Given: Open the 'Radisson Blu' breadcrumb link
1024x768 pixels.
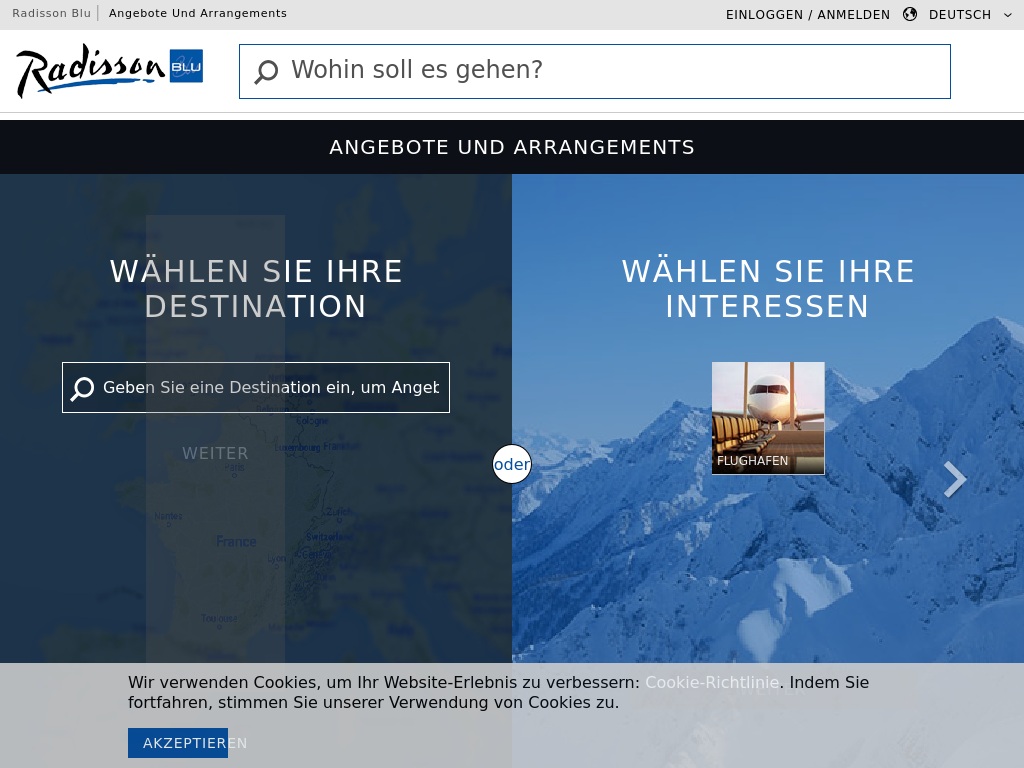Looking at the screenshot, I should [x=51, y=13].
